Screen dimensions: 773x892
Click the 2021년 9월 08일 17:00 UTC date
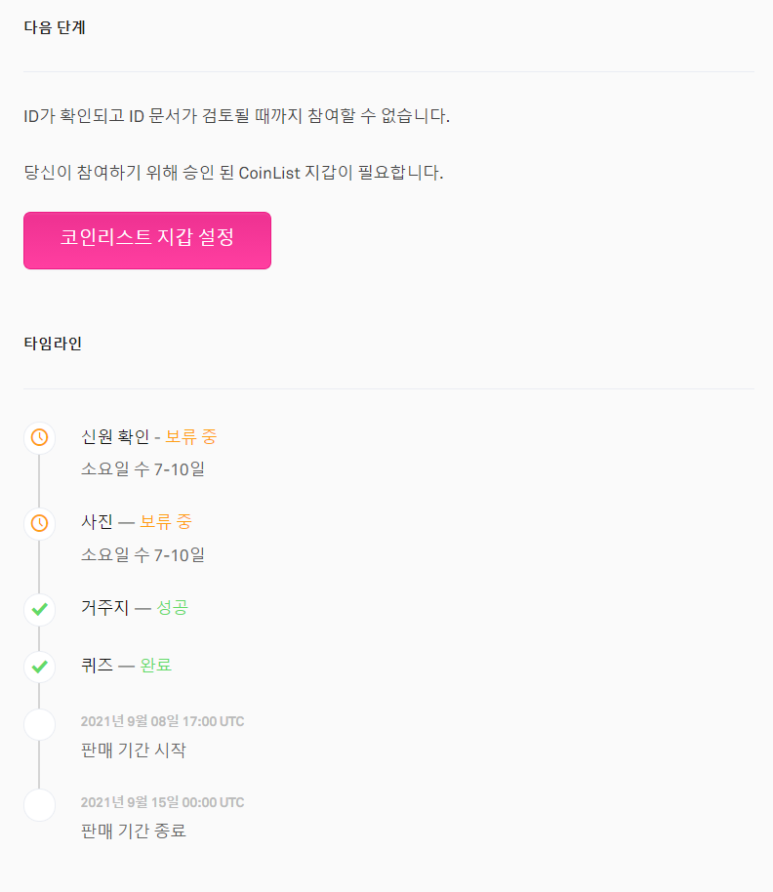(162, 721)
